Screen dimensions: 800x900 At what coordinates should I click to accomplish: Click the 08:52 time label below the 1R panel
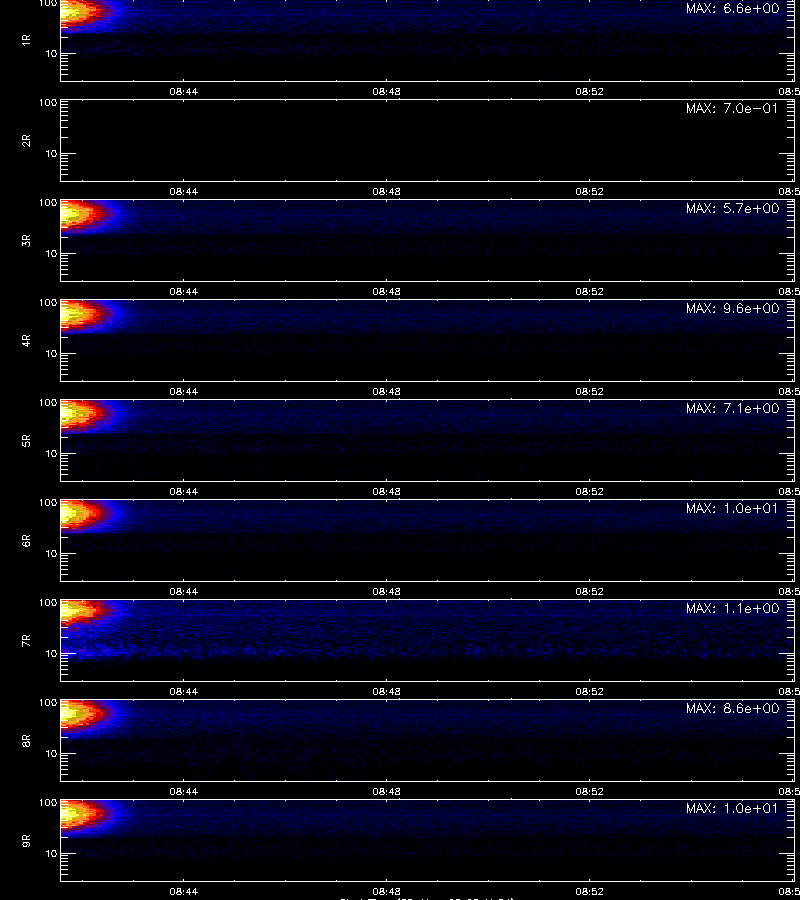pyautogui.click(x=589, y=91)
